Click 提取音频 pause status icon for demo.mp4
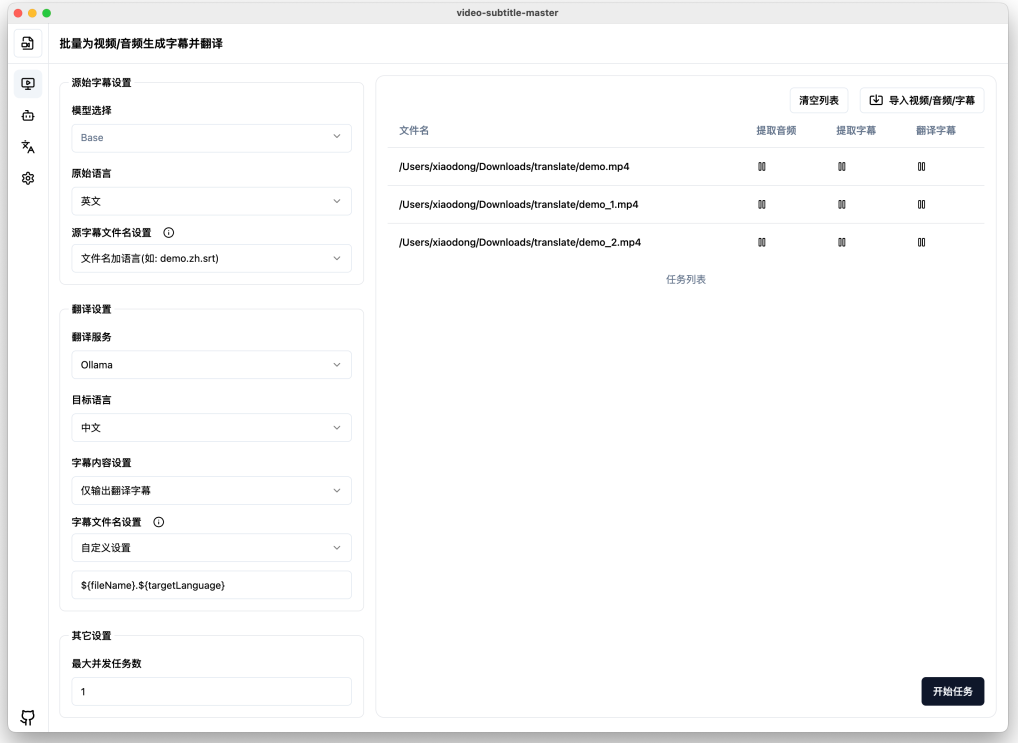The image size is (1018, 743). [762, 167]
